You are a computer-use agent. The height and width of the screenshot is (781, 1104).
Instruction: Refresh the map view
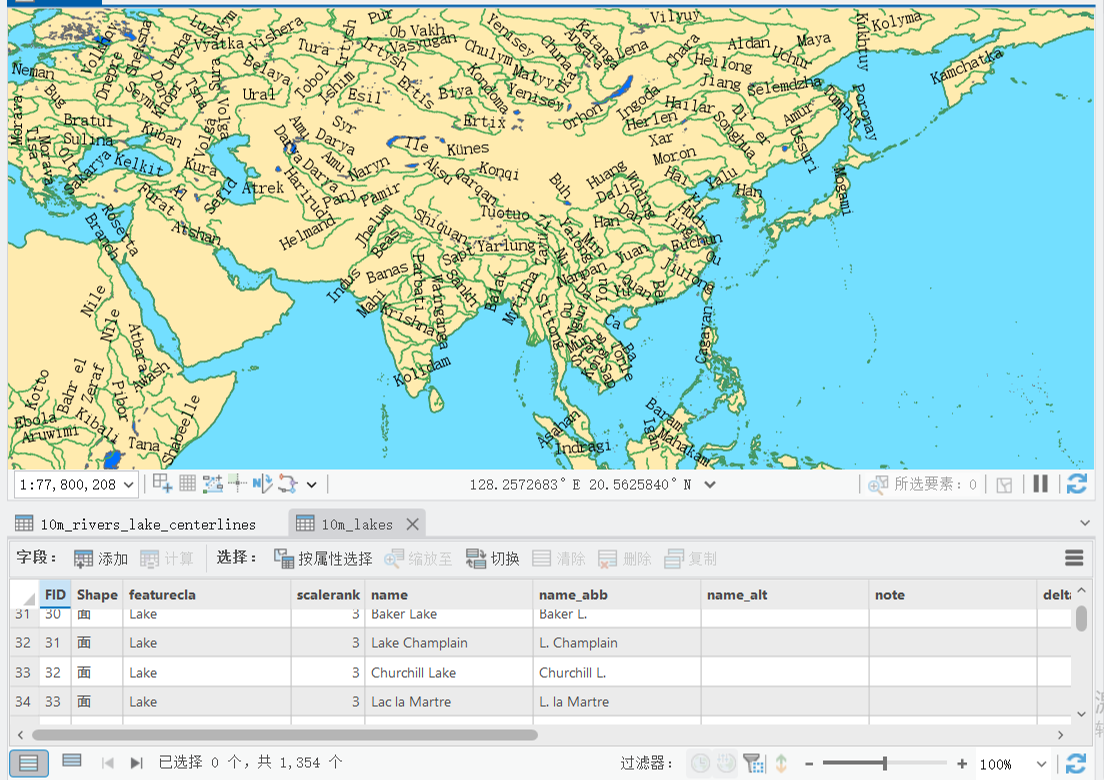pyautogui.click(x=1077, y=484)
